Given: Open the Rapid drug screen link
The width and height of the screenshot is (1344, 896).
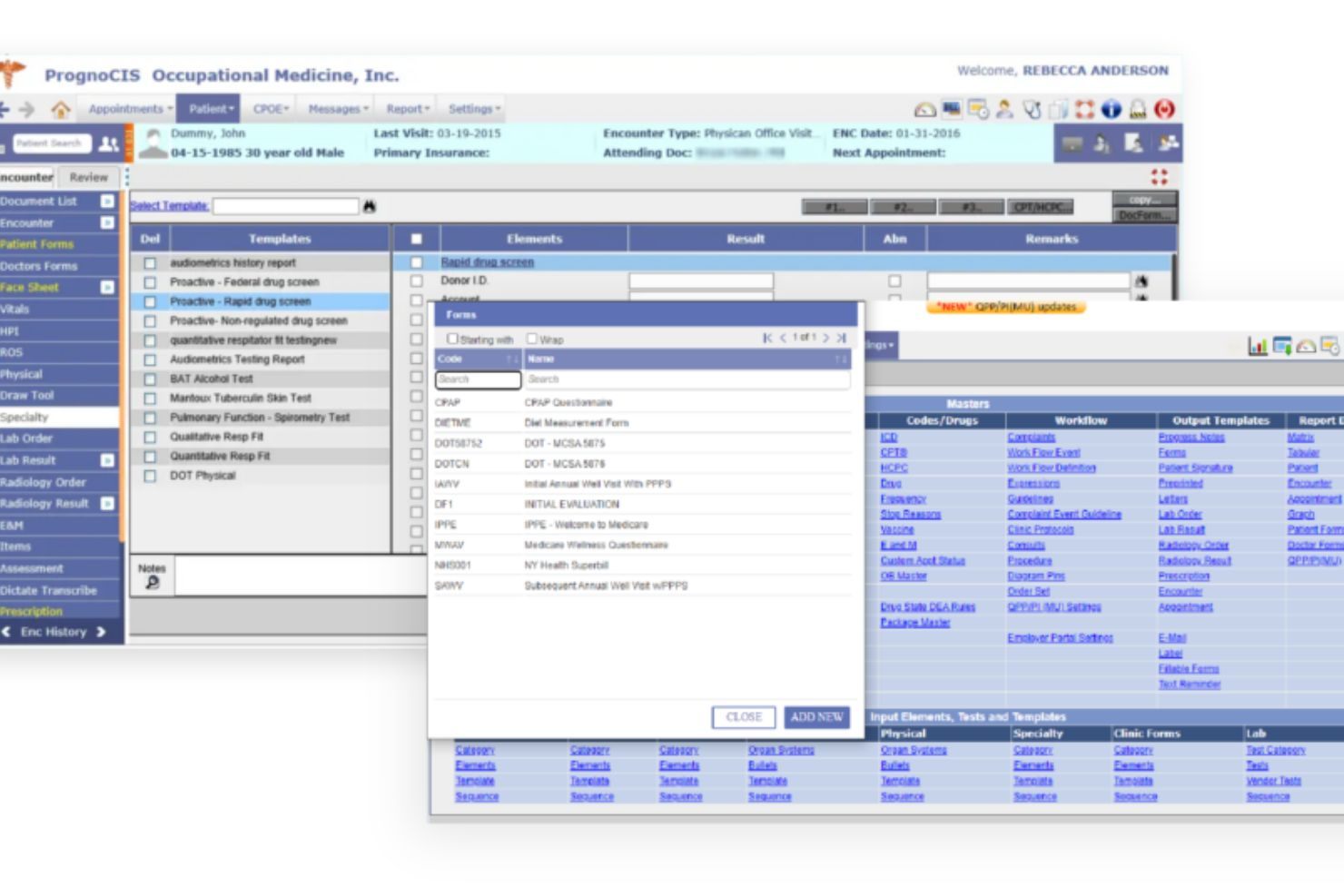Looking at the screenshot, I should pyautogui.click(x=488, y=262).
